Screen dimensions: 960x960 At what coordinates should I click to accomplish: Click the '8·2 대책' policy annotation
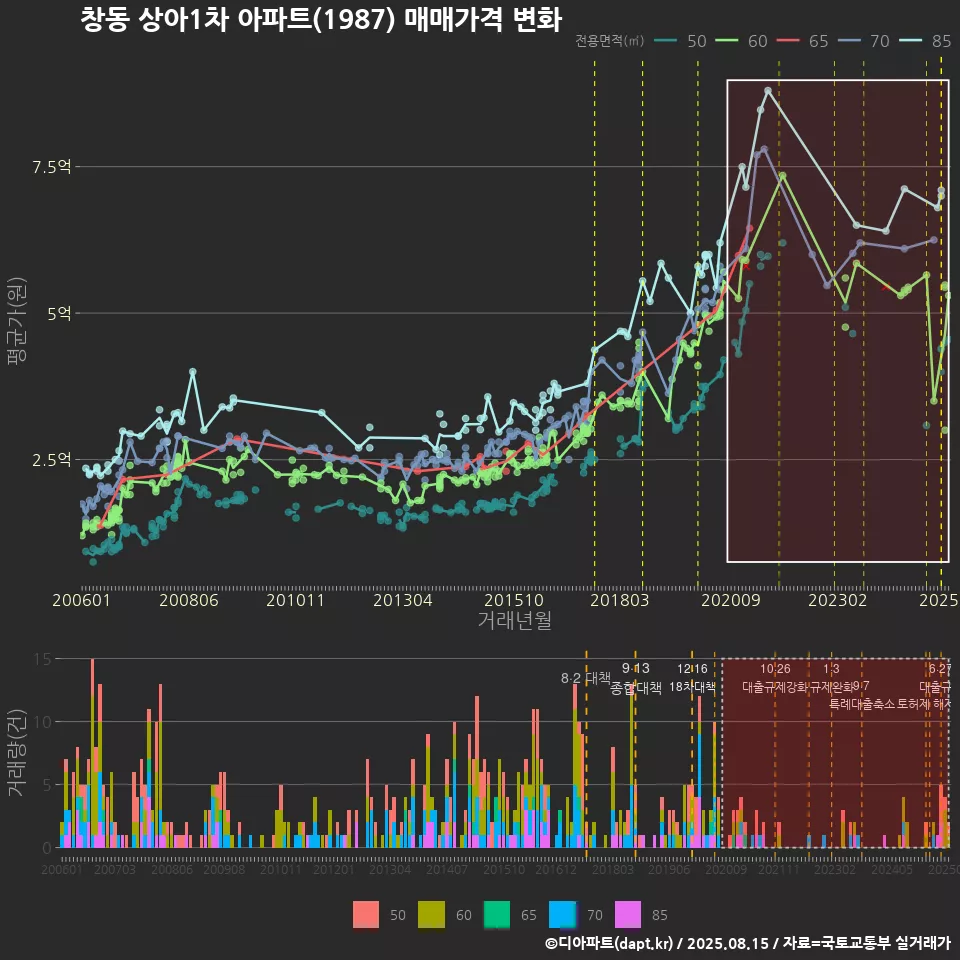586,678
